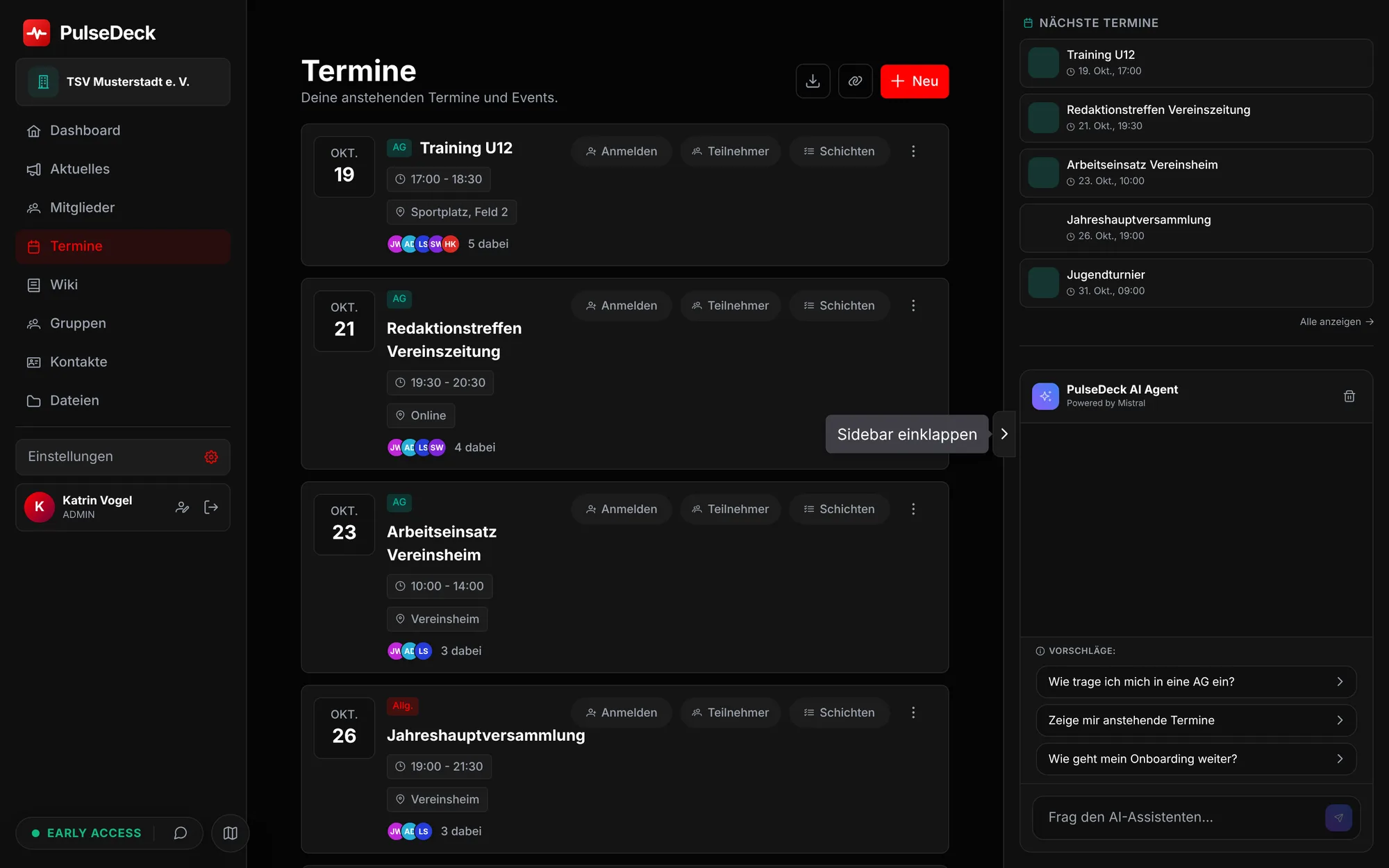Click the edit profile icon beside Katrin Vogel
1389x868 pixels.
coord(182,507)
